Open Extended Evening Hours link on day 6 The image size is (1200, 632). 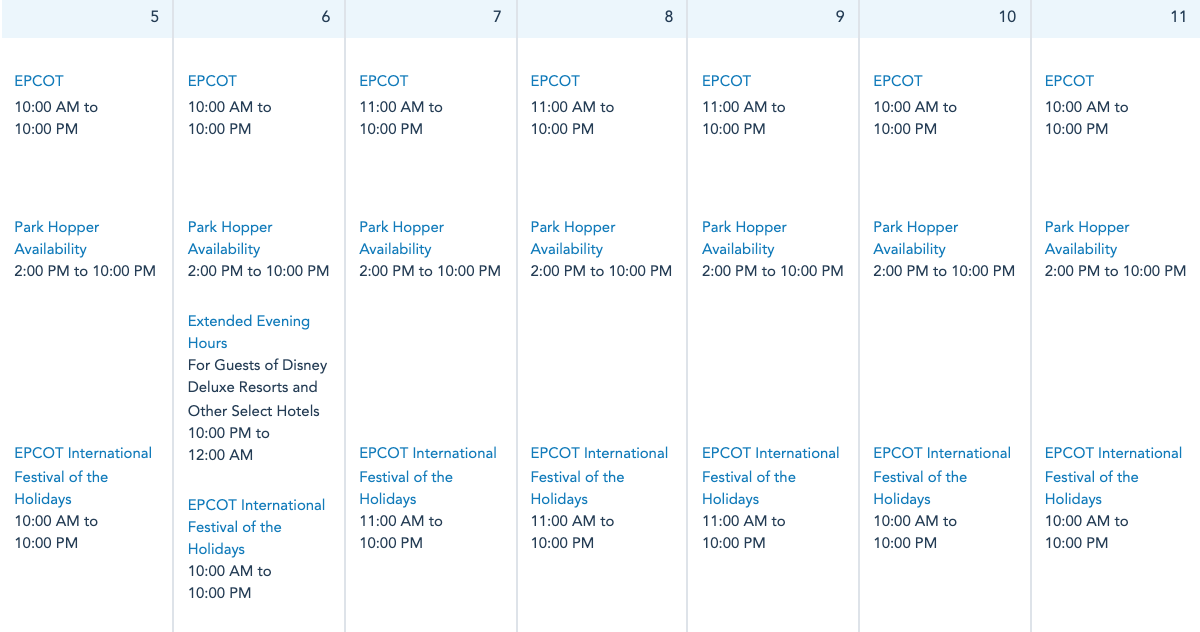248,332
